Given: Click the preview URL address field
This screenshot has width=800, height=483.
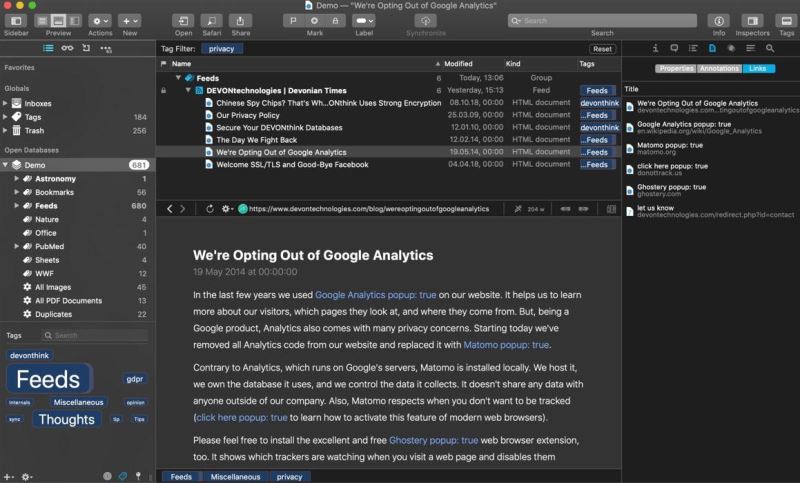Looking at the screenshot, I should [x=369, y=209].
